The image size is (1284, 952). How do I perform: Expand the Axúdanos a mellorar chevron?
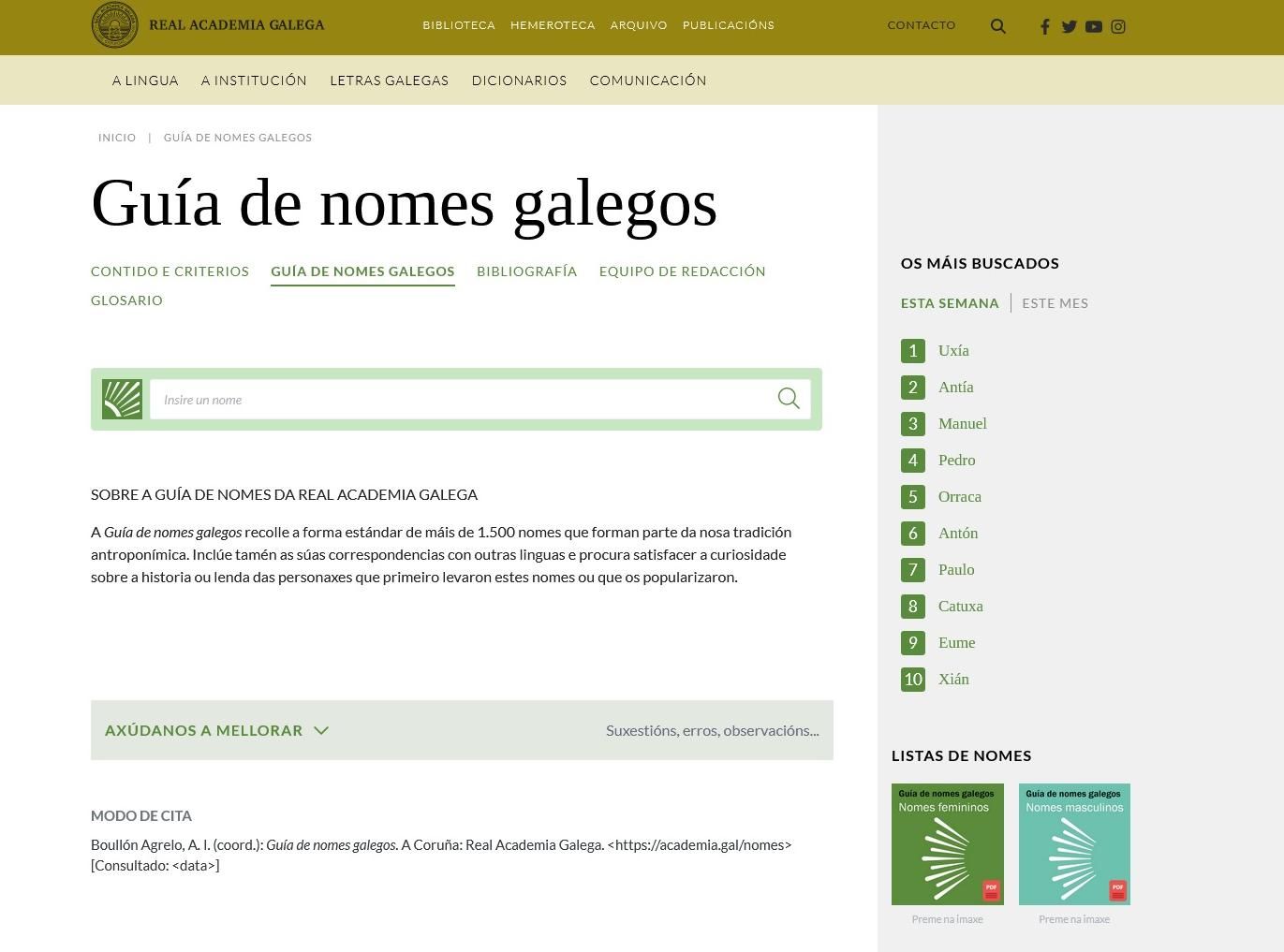[321, 730]
